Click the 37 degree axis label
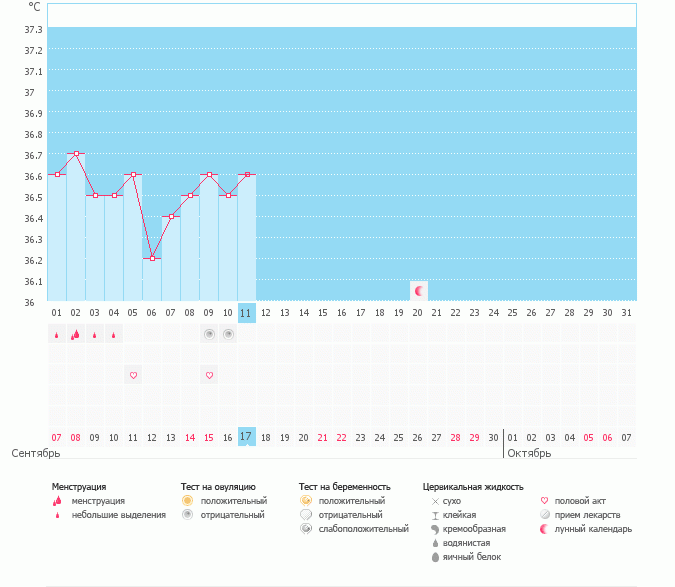 pyautogui.click(x=29, y=92)
